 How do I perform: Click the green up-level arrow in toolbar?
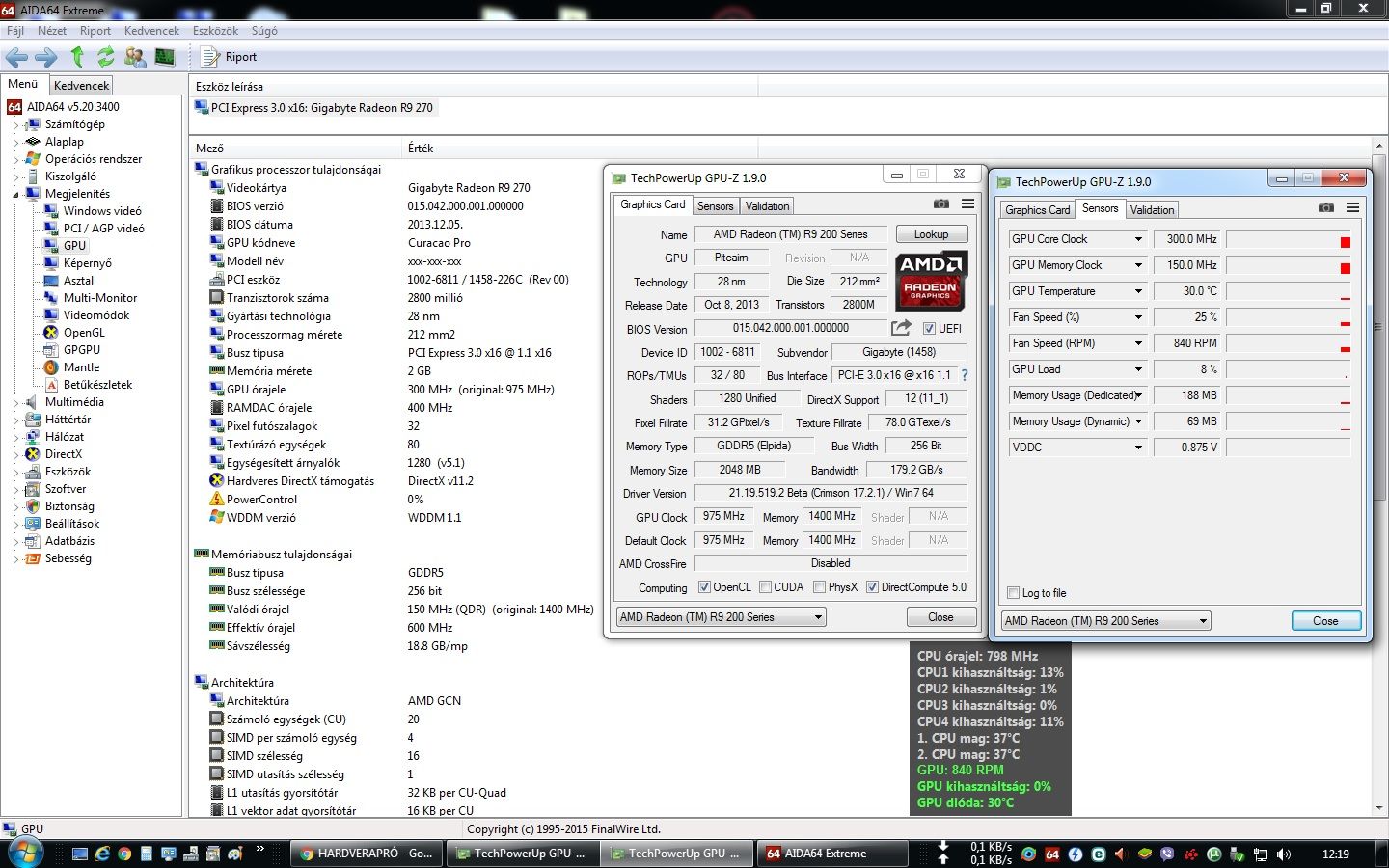(78, 57)
